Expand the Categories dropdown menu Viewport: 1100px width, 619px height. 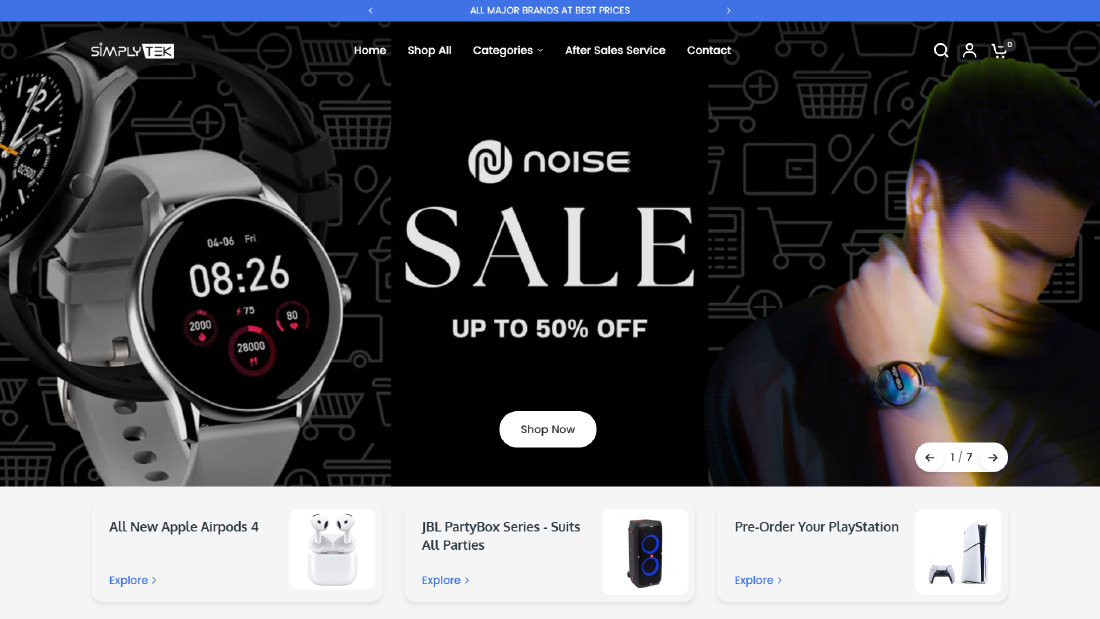click(508, 51)
